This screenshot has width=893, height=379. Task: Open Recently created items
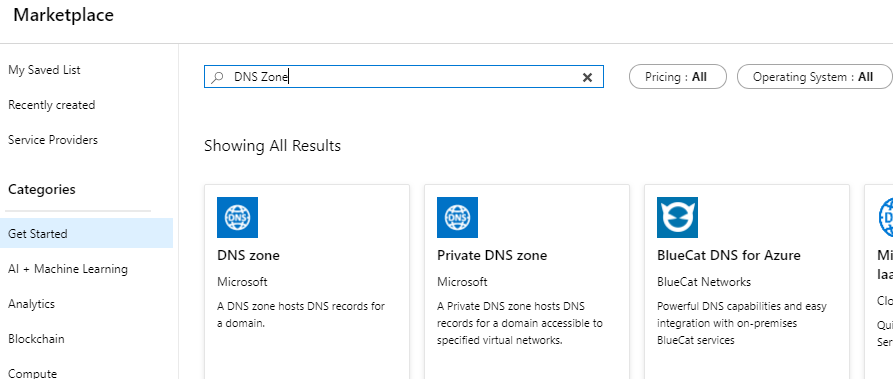point(51,105)
